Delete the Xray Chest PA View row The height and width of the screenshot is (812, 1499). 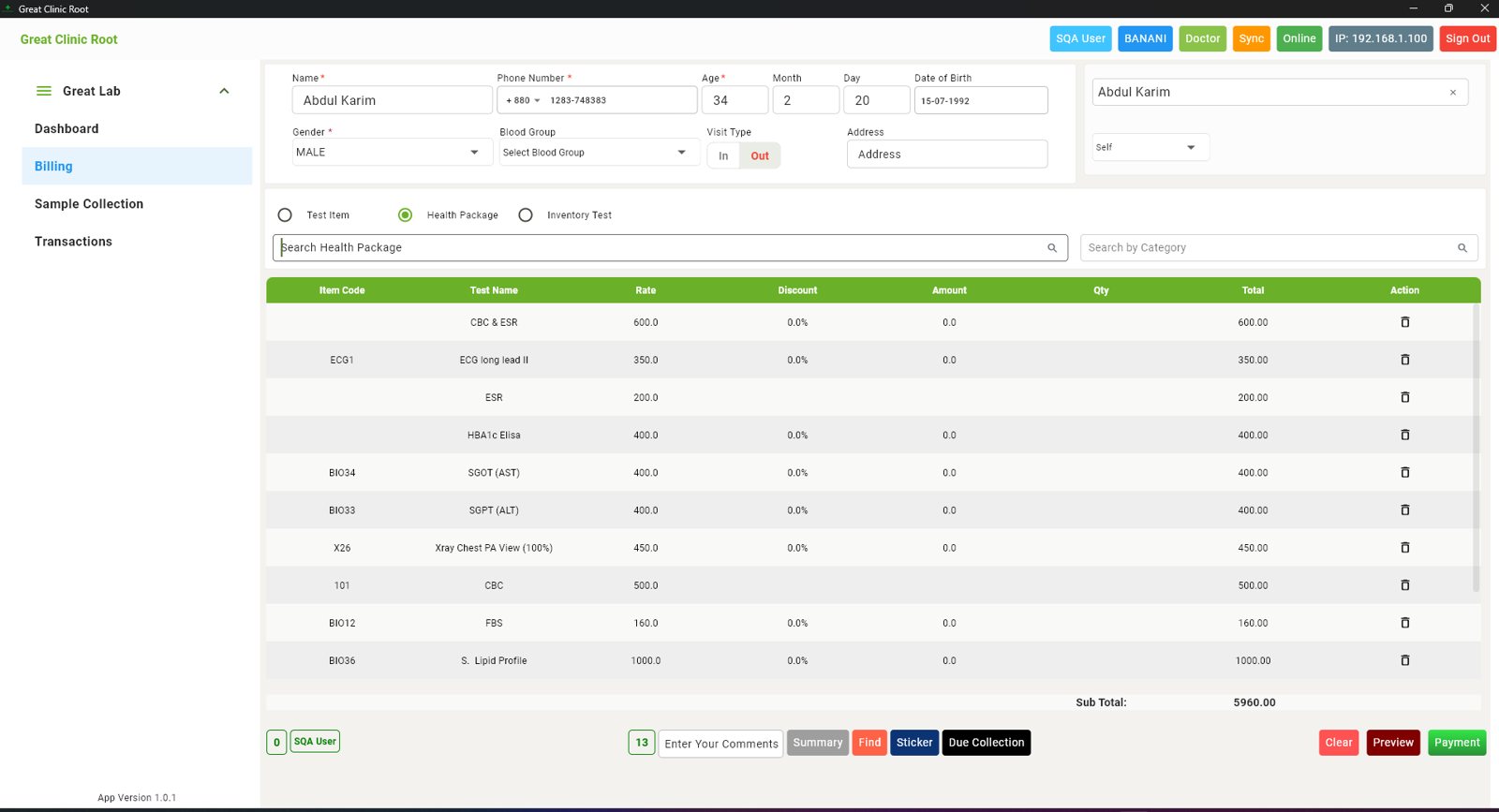click(x=1404, y=547)
